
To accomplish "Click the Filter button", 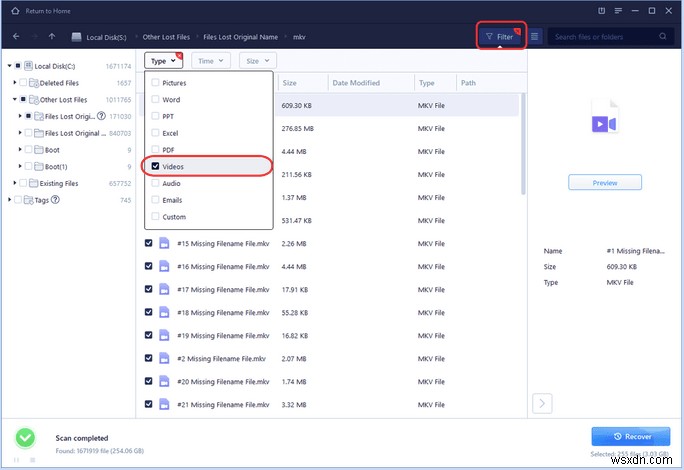I will tap(499, 37).
